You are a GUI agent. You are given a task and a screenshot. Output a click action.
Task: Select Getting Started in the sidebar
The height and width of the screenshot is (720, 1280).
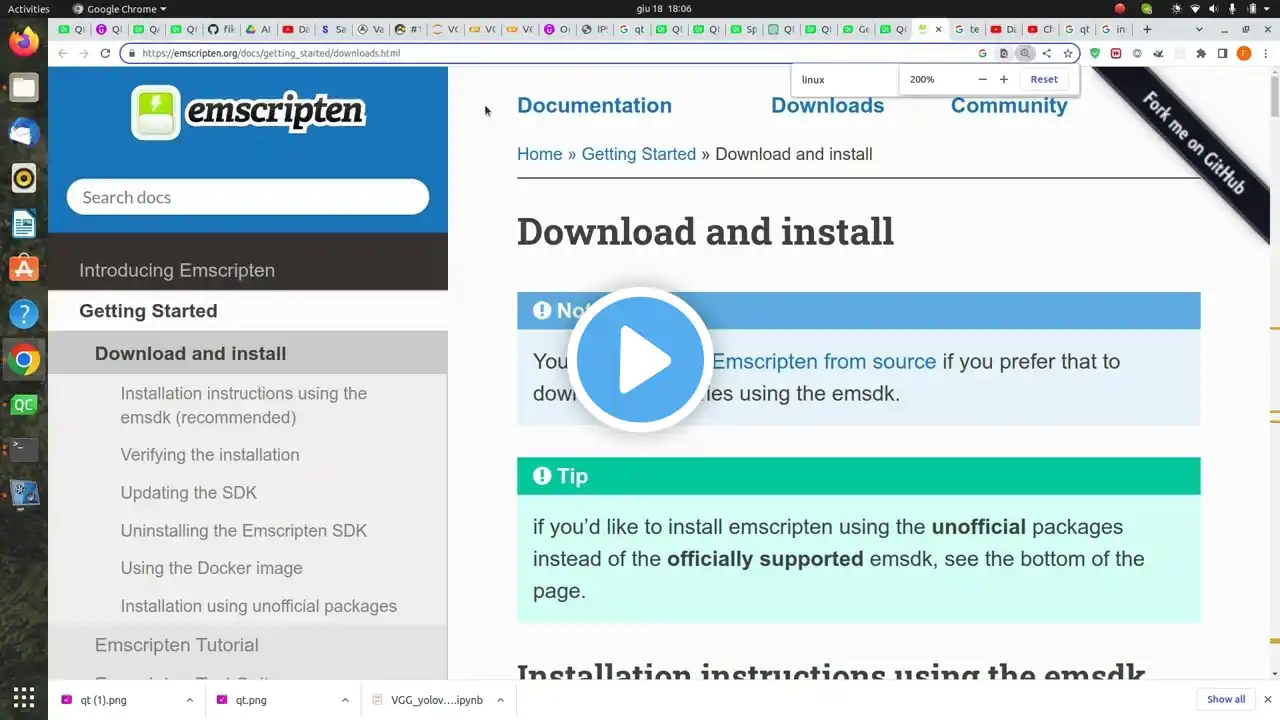[148, 311]
